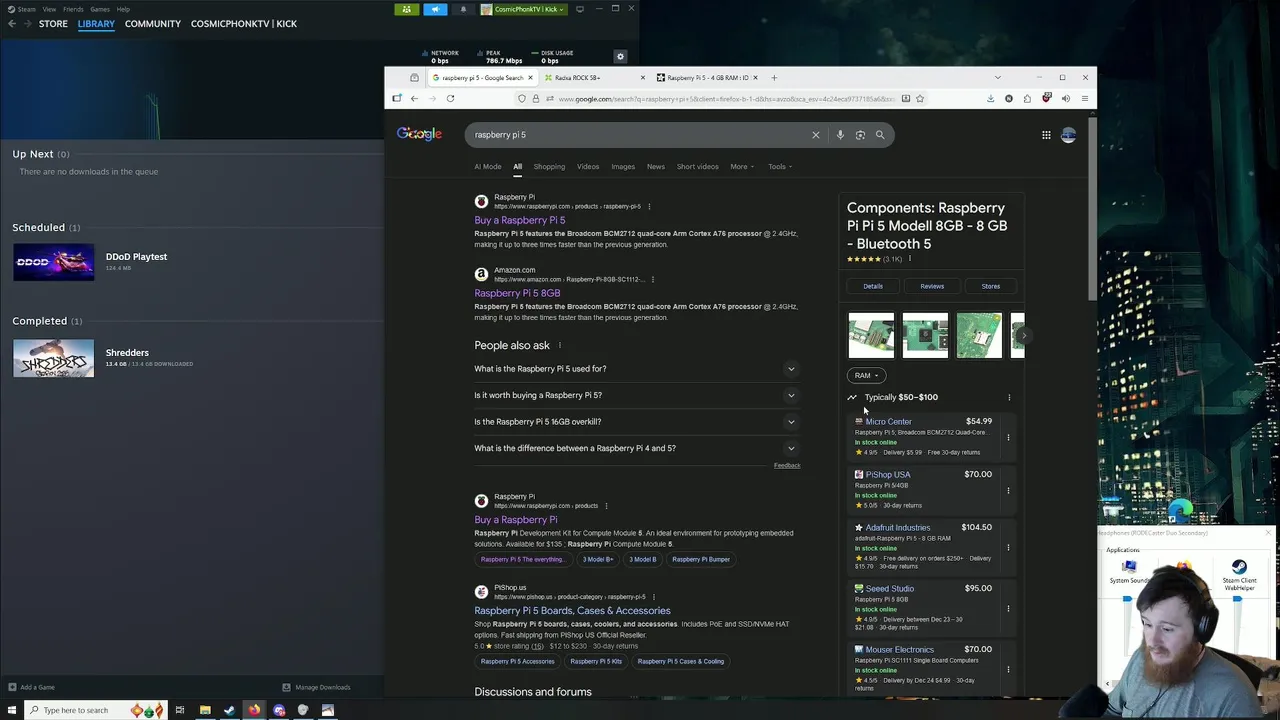Open Amazon Raspberry Pi 5 8GB result
Screen dimensions: 1280x720
[517, 293]
